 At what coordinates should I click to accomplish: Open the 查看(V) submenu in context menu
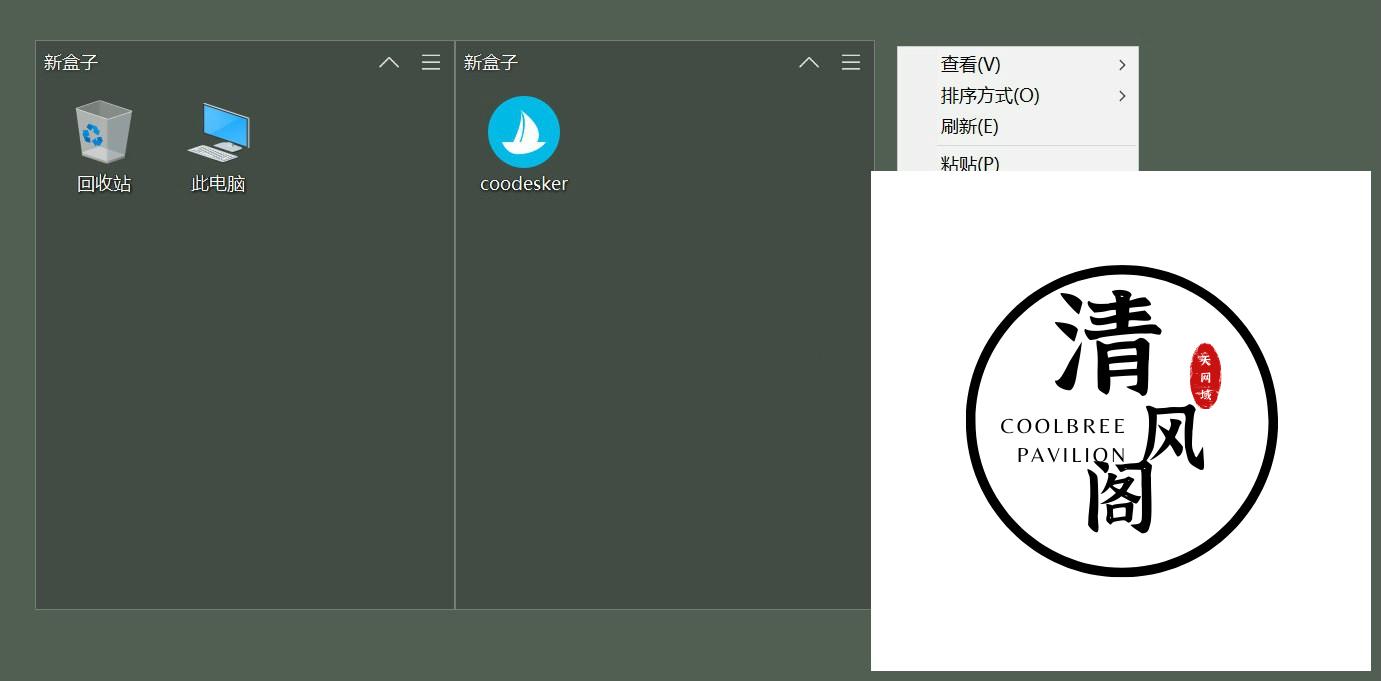1018,65
